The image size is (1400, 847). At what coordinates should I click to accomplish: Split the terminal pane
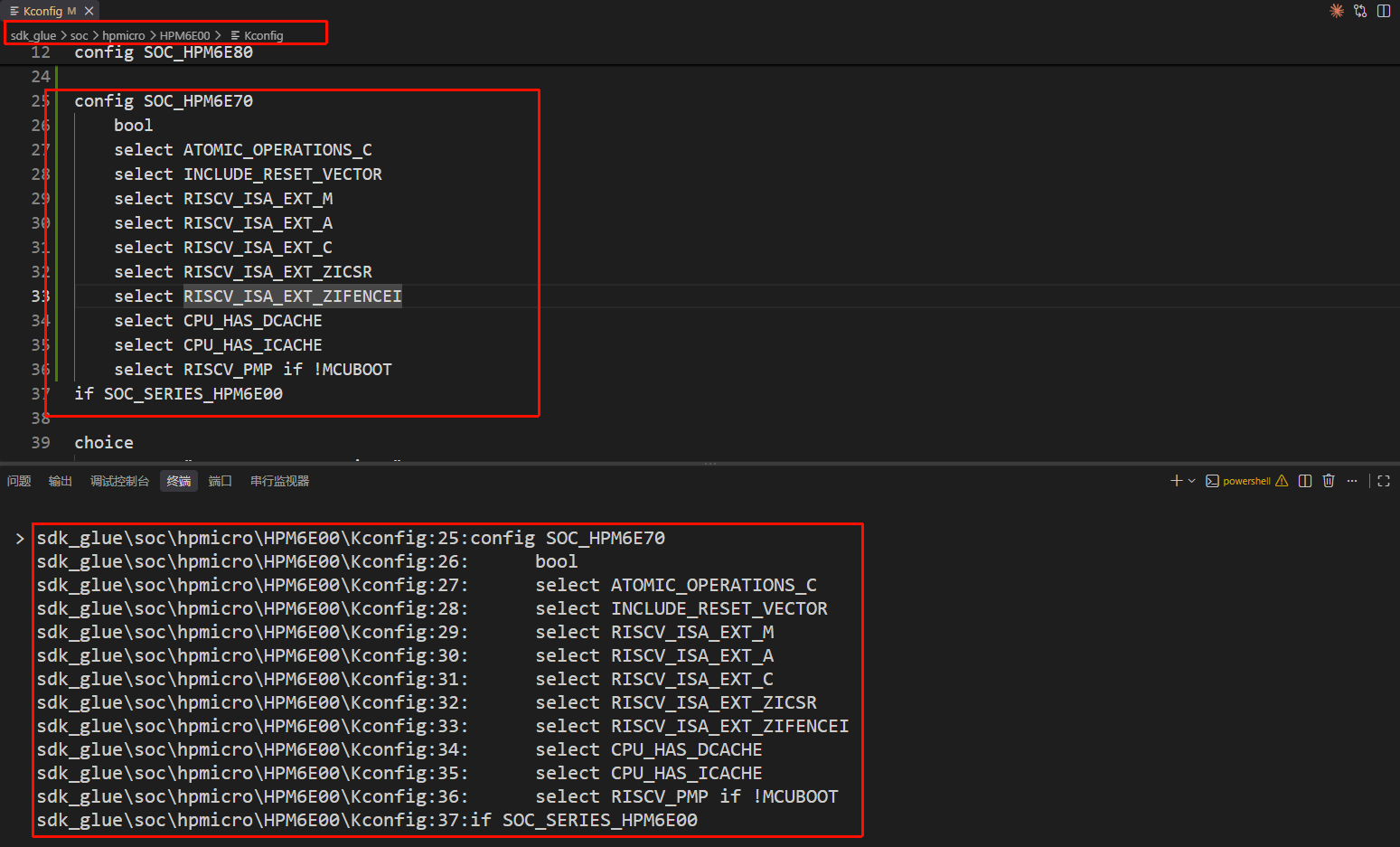click(x=1305, y=481)
